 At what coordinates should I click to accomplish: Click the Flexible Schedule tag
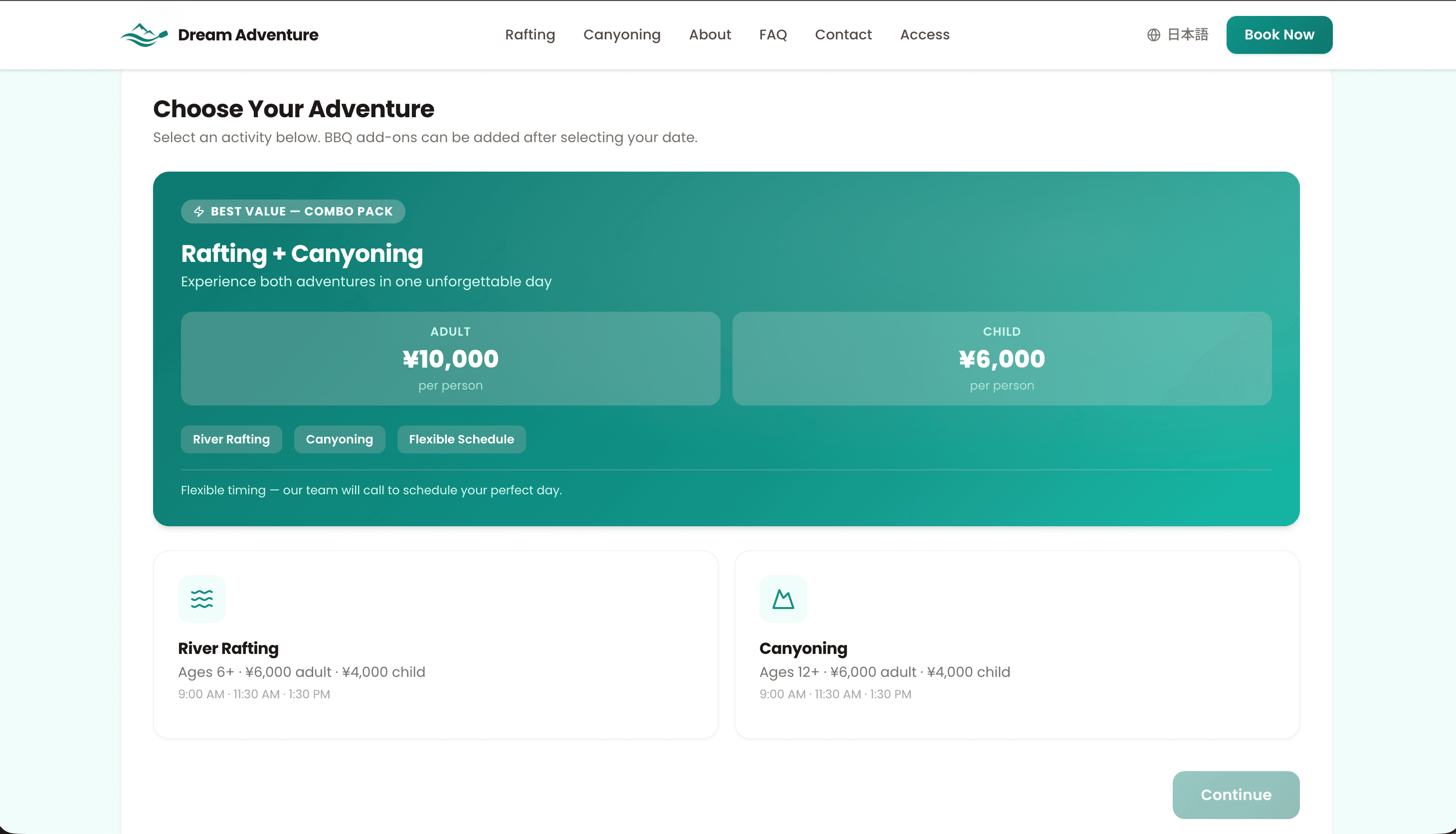point(461,439)
